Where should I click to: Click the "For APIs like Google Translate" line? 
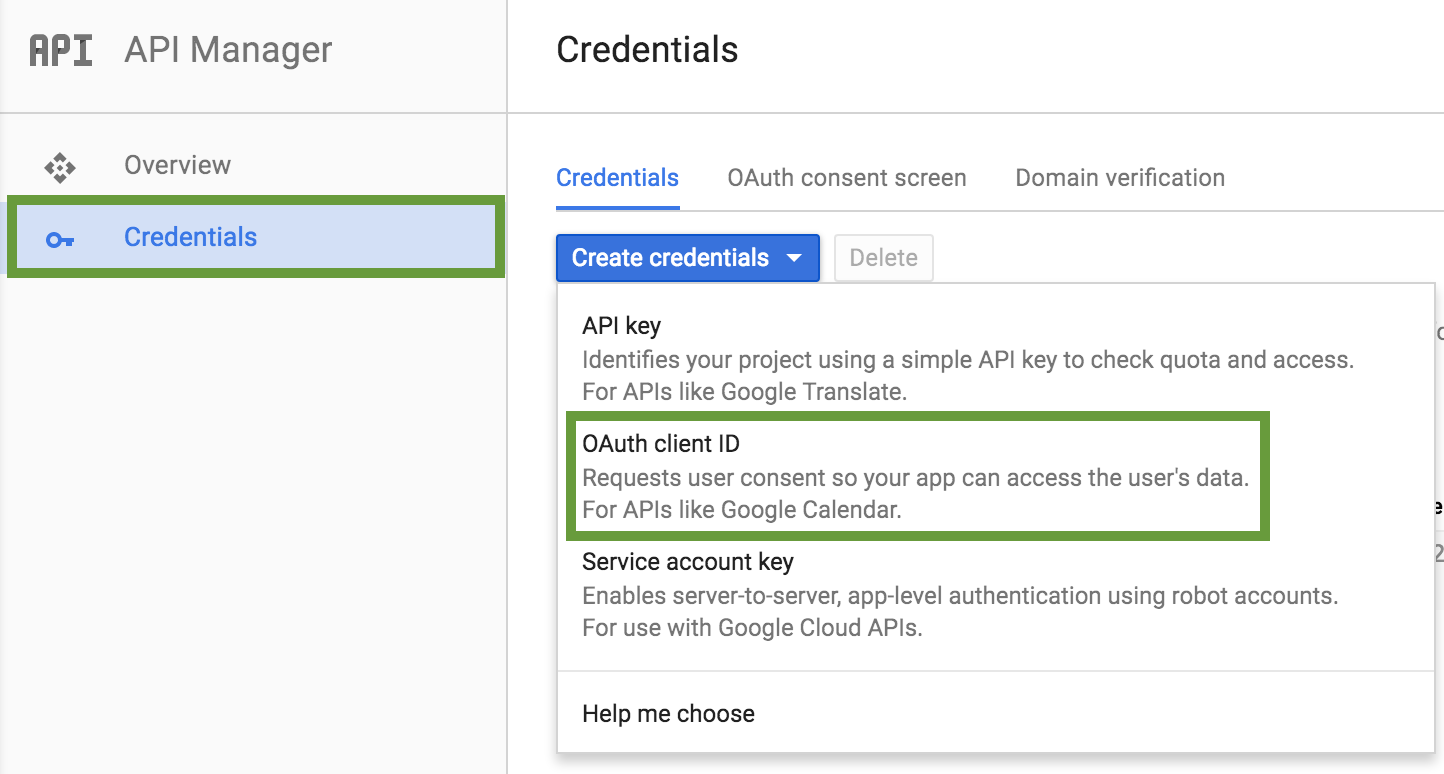pyautogui.click(x=744, y=392)
